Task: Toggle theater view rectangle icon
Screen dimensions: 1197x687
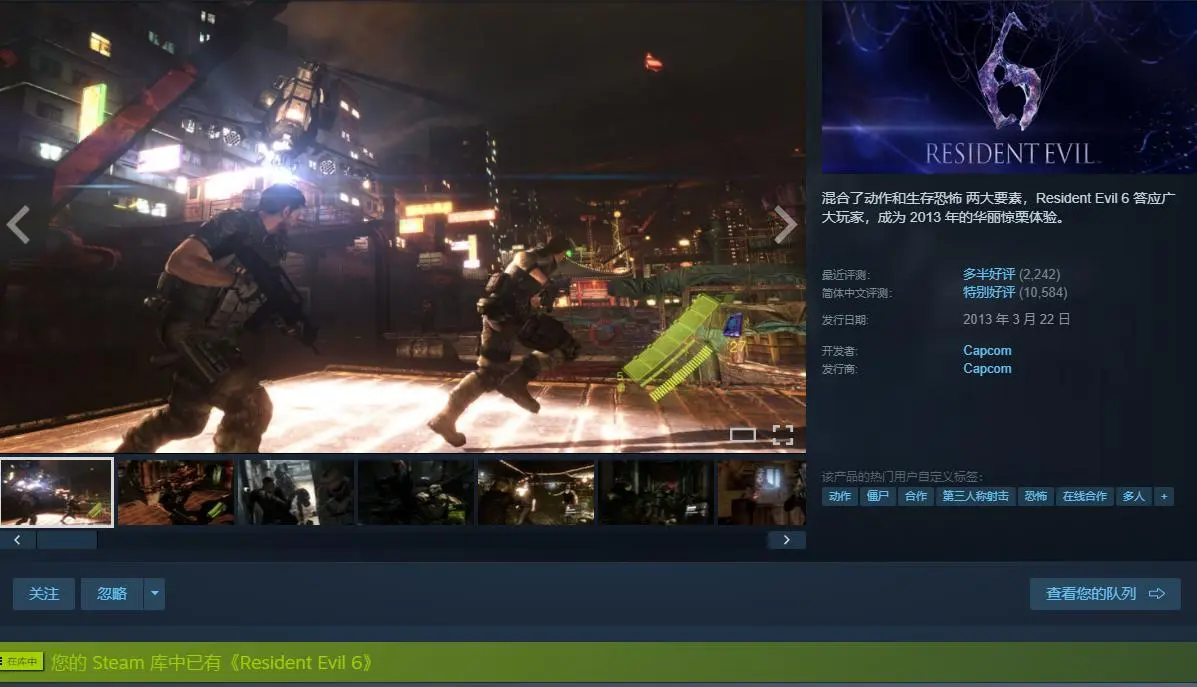Action: (742, 434)
